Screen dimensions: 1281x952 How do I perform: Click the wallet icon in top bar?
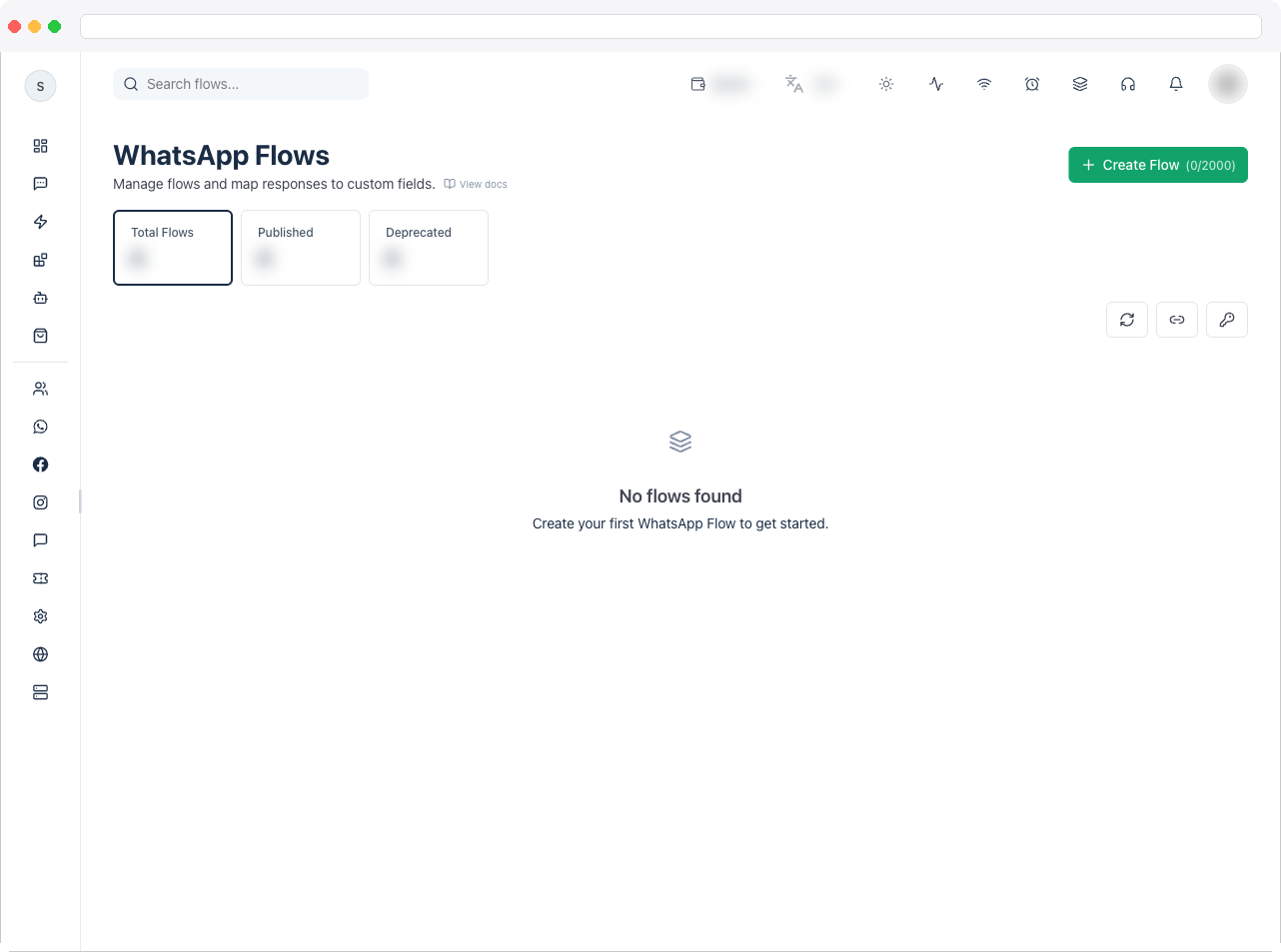(x=698, y=84)
